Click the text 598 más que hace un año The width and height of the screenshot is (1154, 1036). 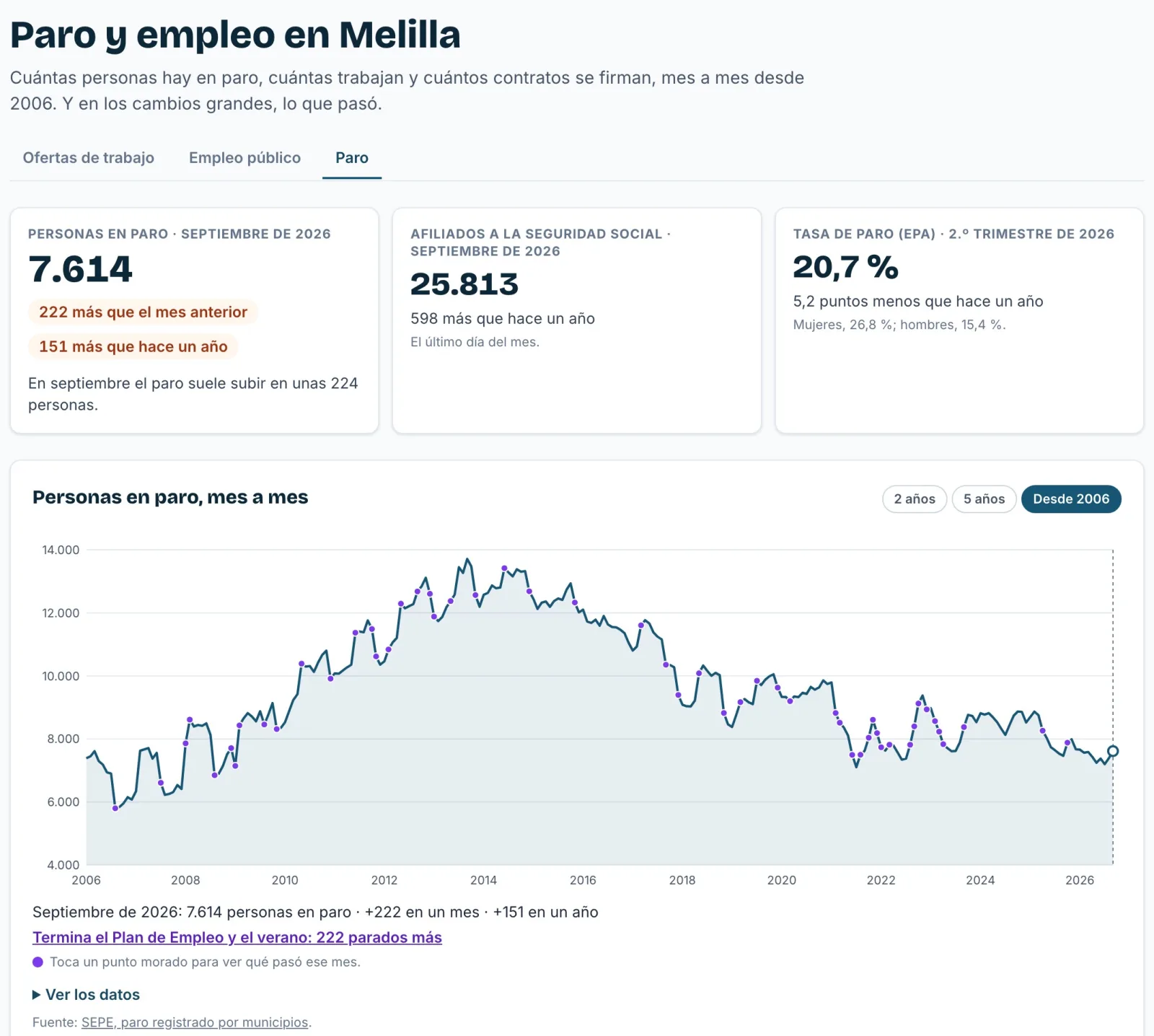503,319
